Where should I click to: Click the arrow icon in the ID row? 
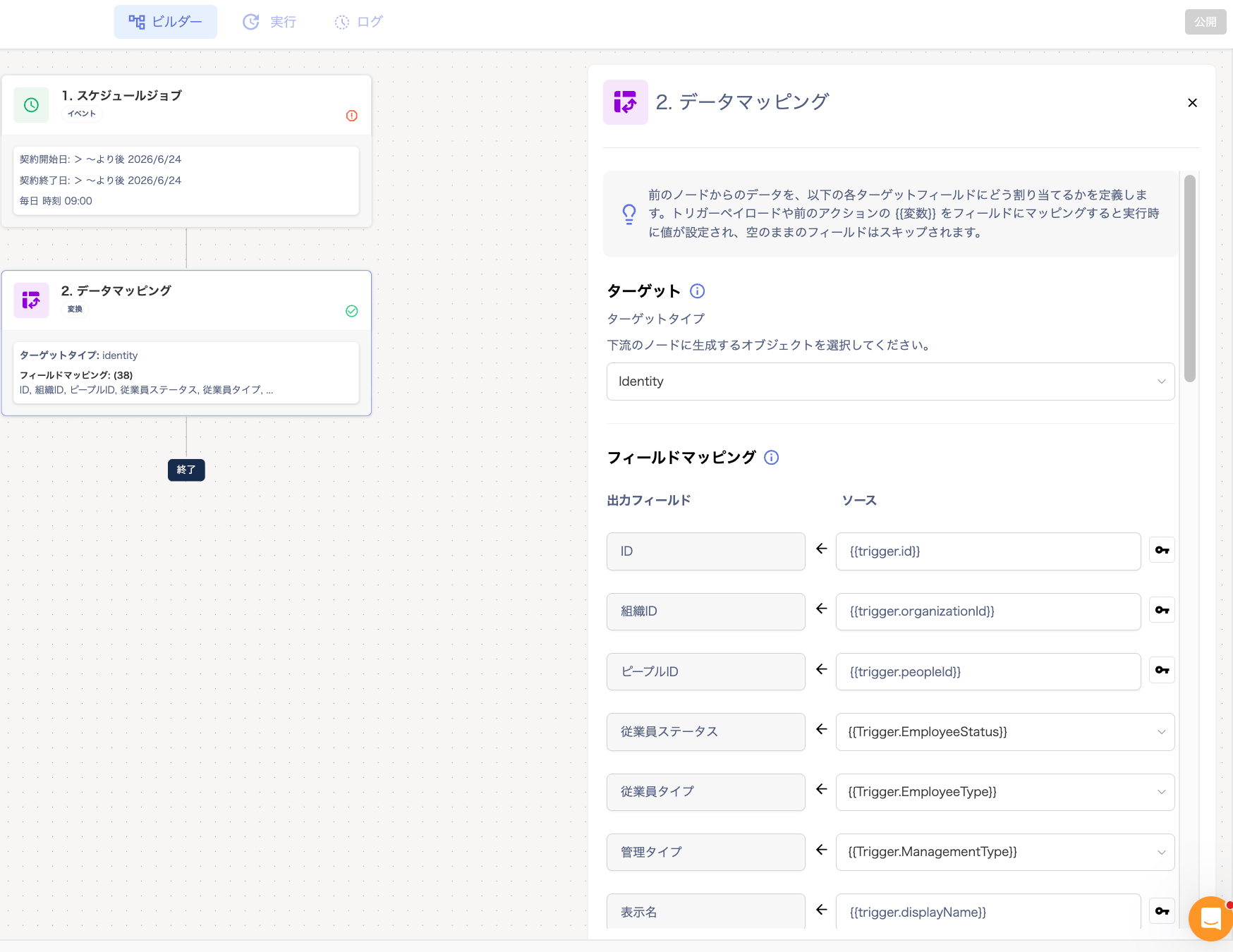tap(821, 549)
